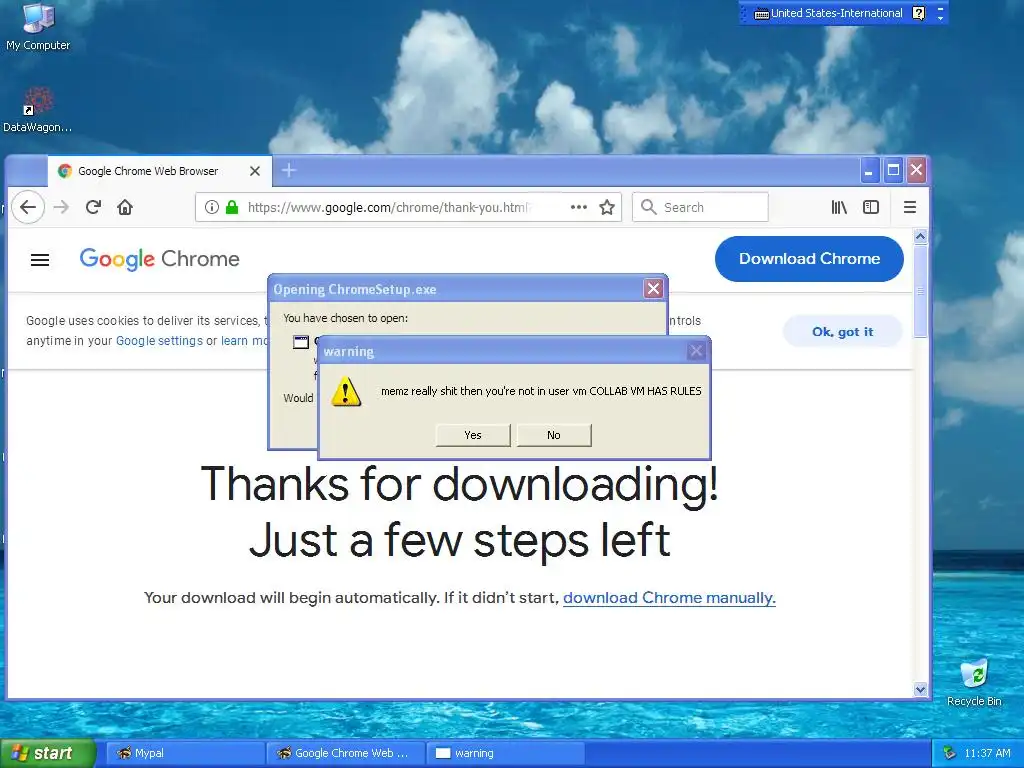
Task: Bookmark this page with the star
Action: 607,207
